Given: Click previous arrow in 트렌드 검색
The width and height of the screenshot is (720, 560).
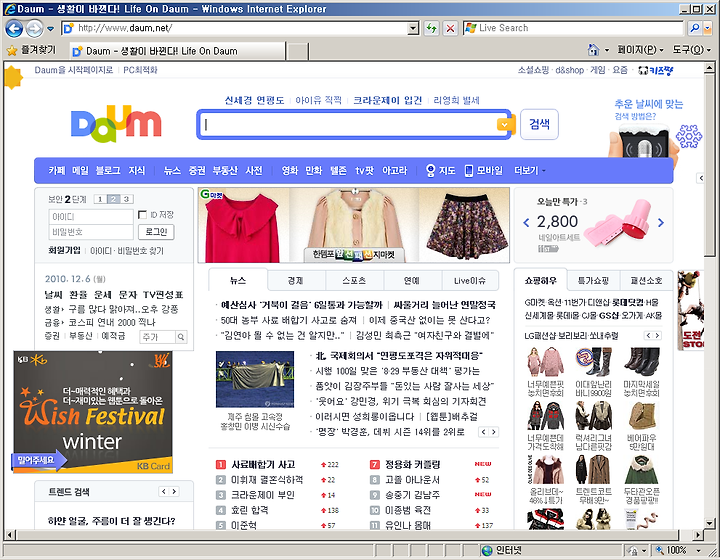Looking at the screenshot, I should pyautogui.click(x=164, y=492).
